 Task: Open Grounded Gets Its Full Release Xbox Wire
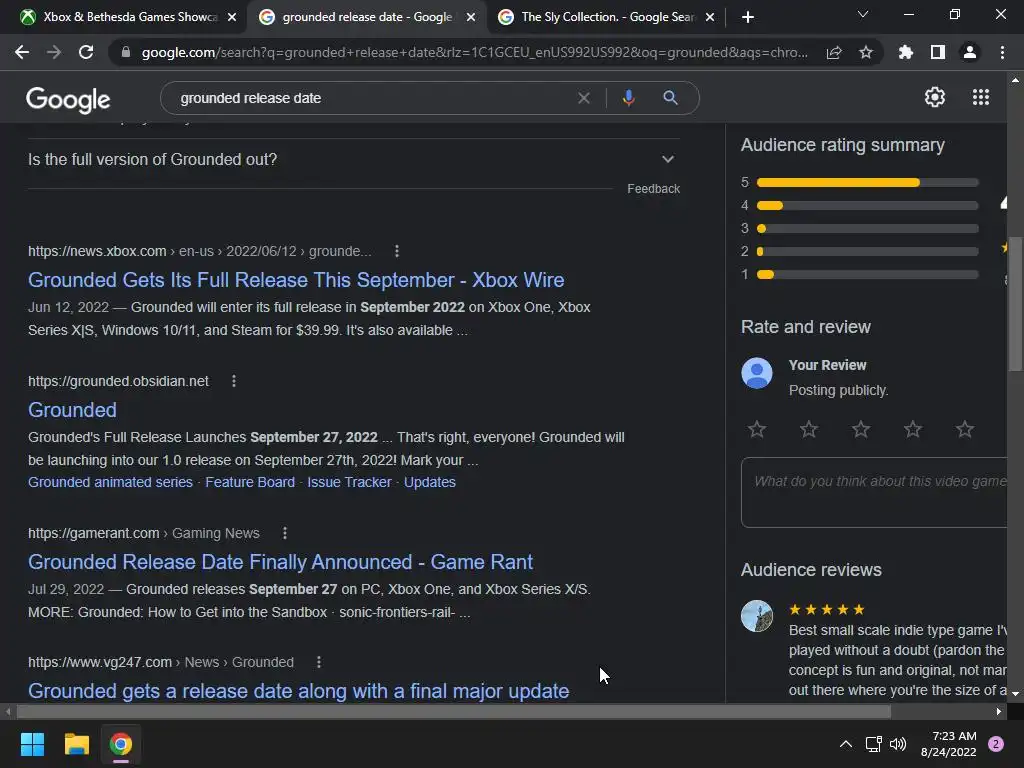click(296, 280)
